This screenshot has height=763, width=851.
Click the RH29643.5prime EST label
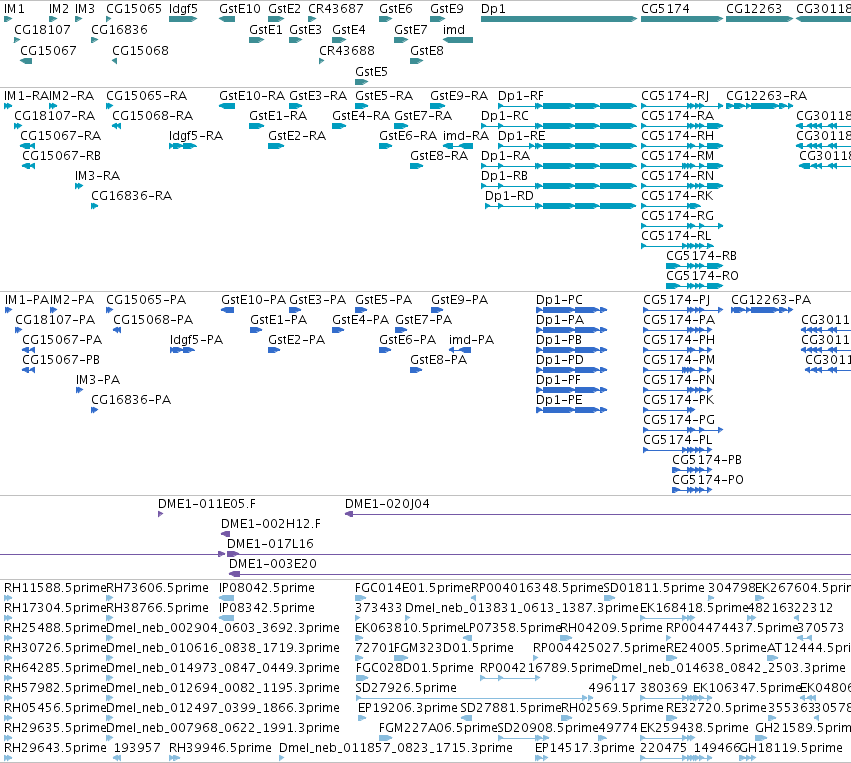(x=55, y=748)
